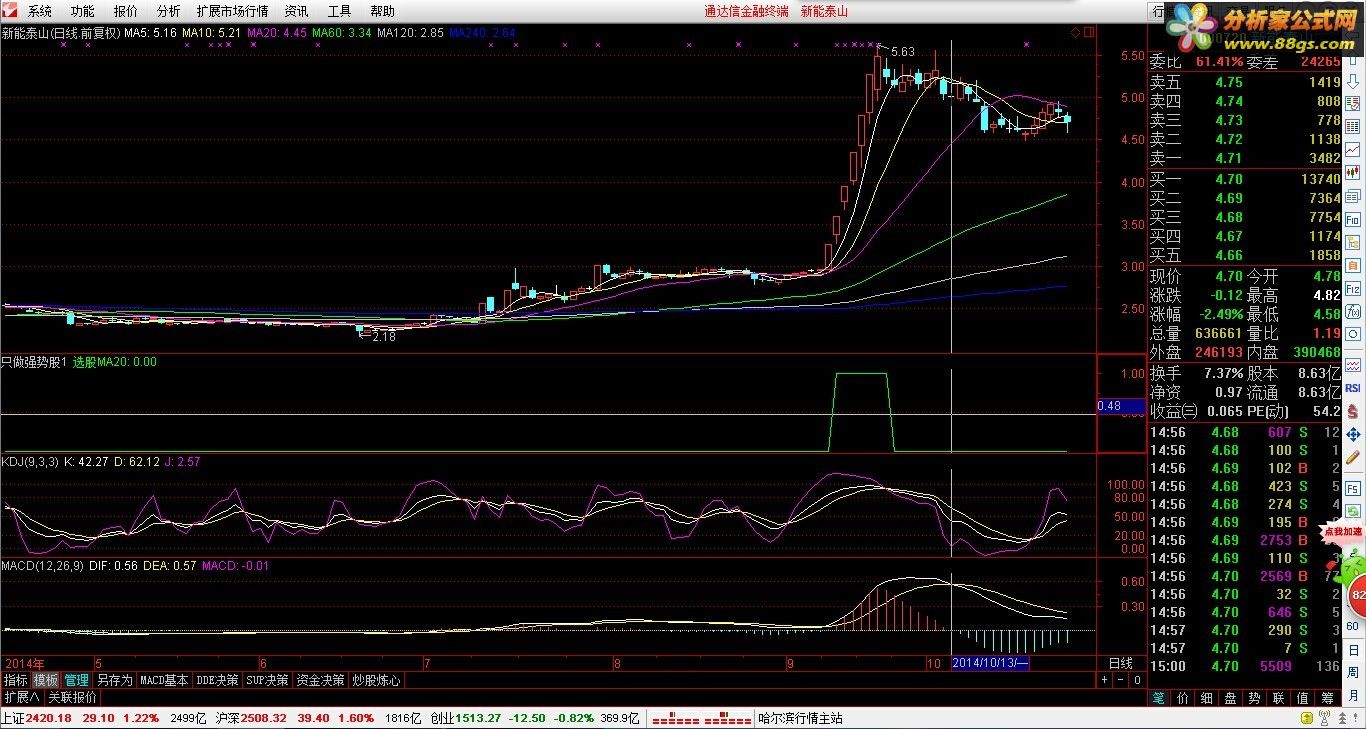Image resolution: width=1366 pixels, height=729 pixels.
Task: Select the 指标 tab at bottom
Action: [x=16, y=680]
